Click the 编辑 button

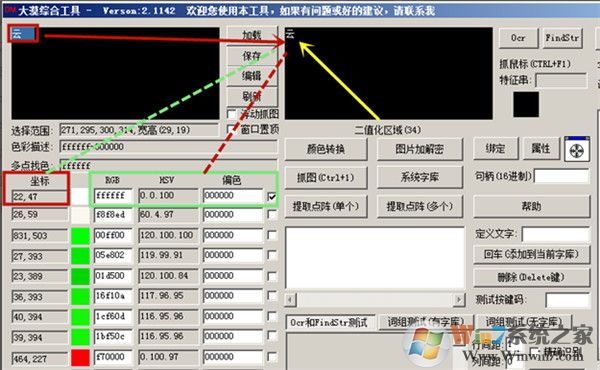tap(252, 76)
